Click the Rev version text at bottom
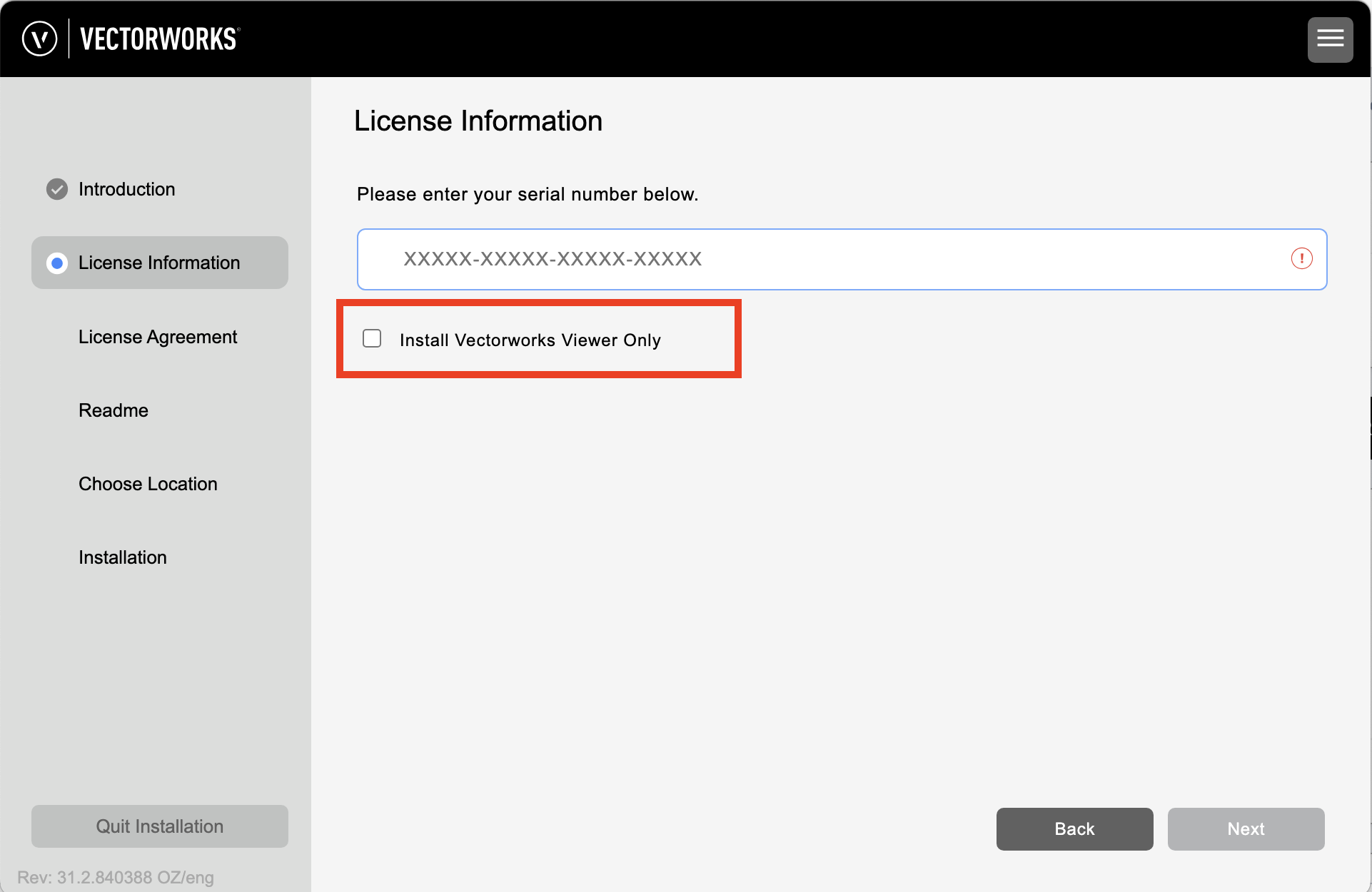The height and width of the screenshot is (892, 1372). 116,877
